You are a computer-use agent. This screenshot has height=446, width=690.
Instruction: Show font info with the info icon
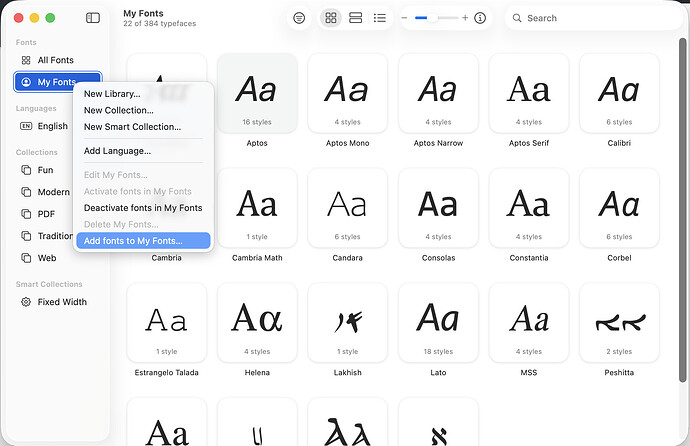[480, 18]
